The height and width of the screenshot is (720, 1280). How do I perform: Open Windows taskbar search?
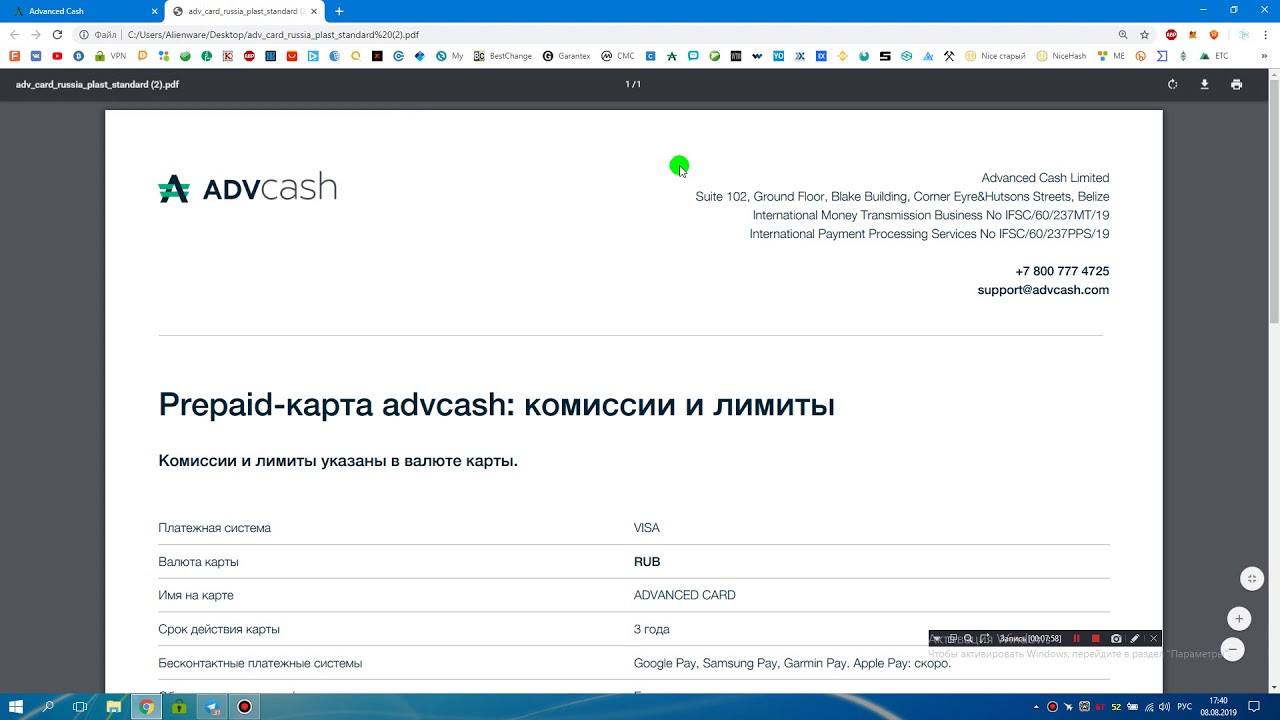[48, 707]
